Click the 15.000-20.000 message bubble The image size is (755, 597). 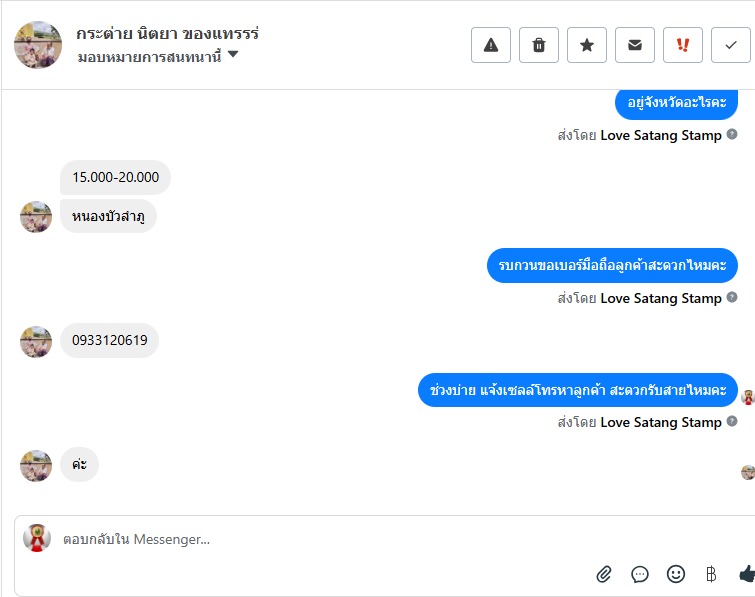(115, 178)
